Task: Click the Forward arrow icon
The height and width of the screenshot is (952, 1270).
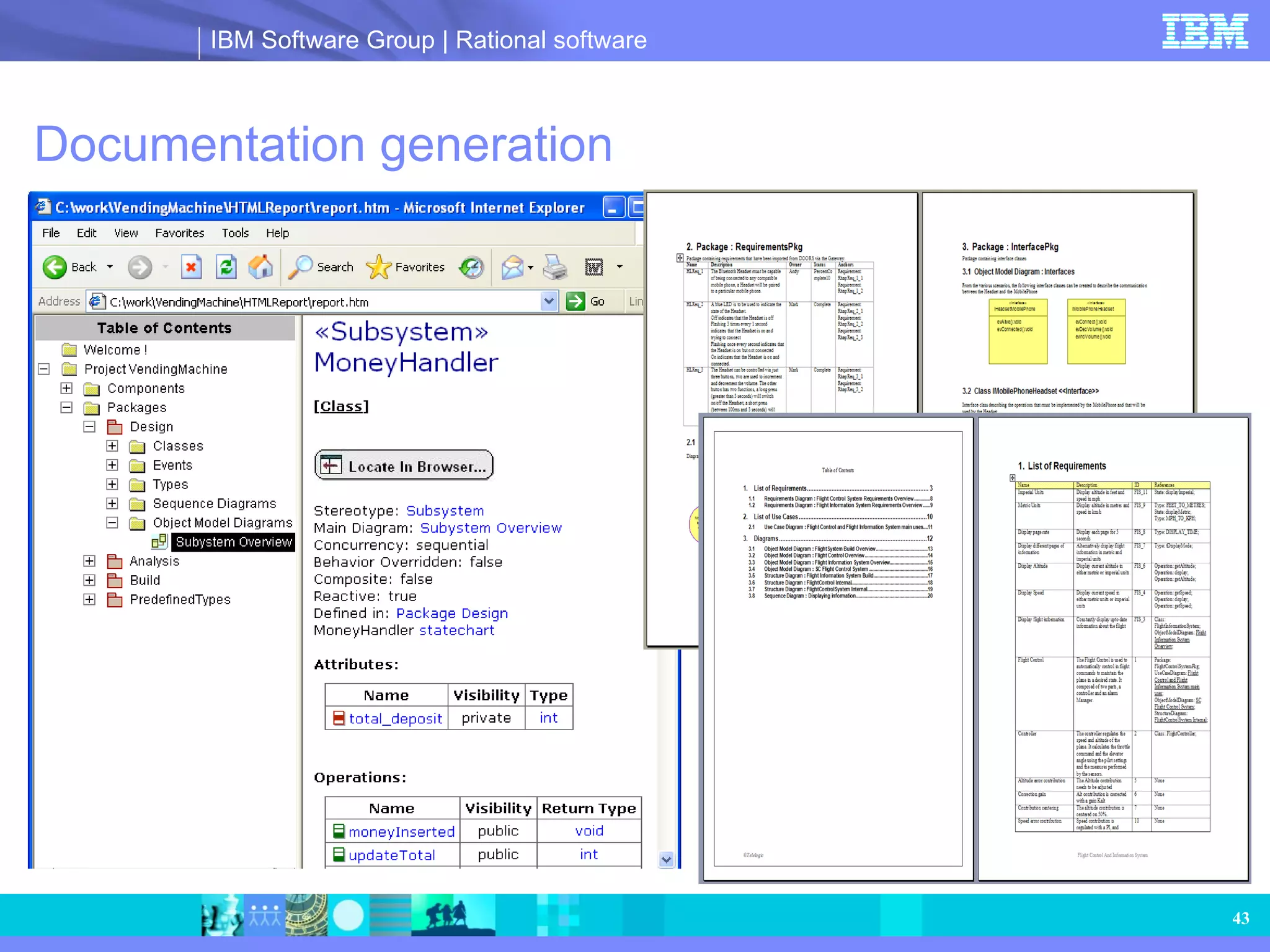Action: pyautogui.click(x=140, y=267)
